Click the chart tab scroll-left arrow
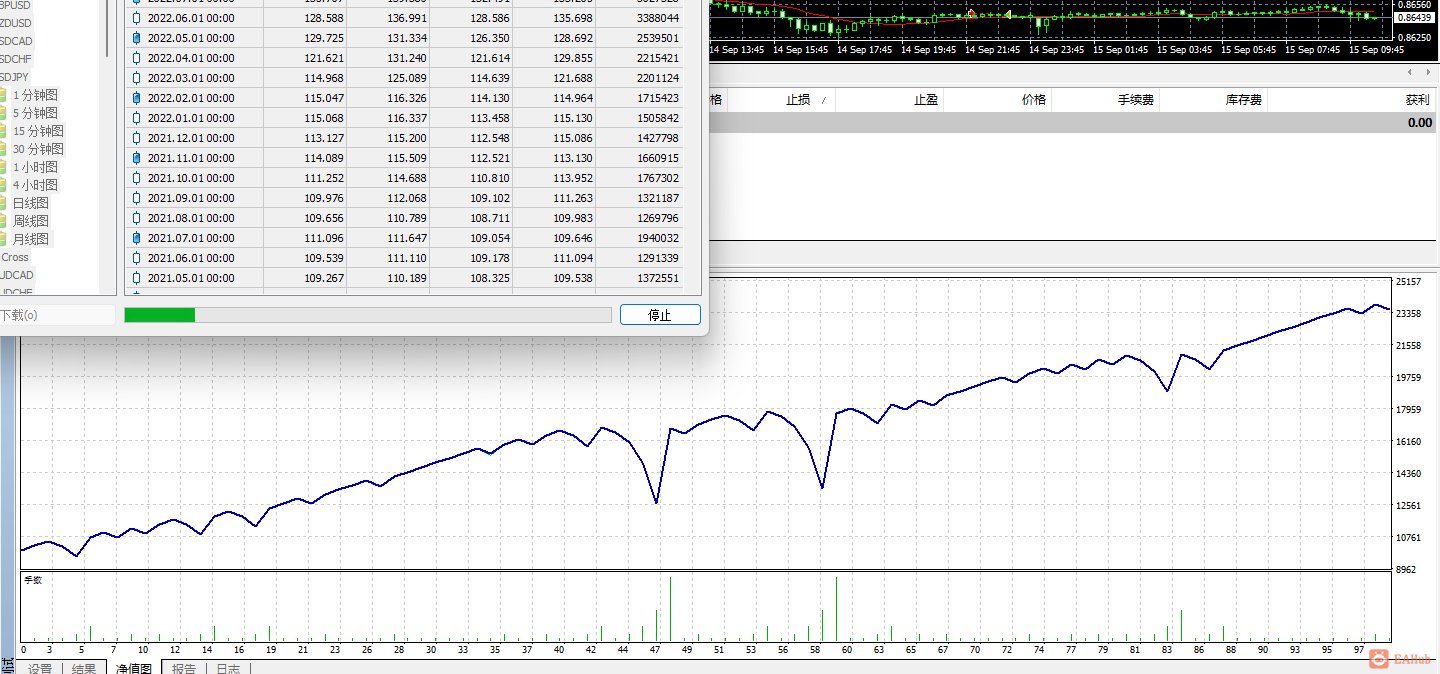The image size is (1440, 674). (1410, 72)
